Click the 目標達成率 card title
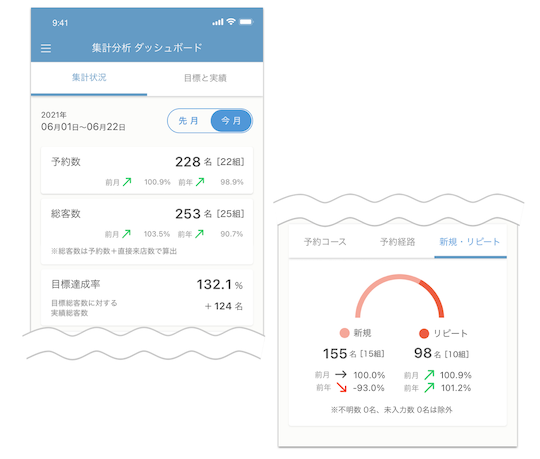 tap(76, 284)
